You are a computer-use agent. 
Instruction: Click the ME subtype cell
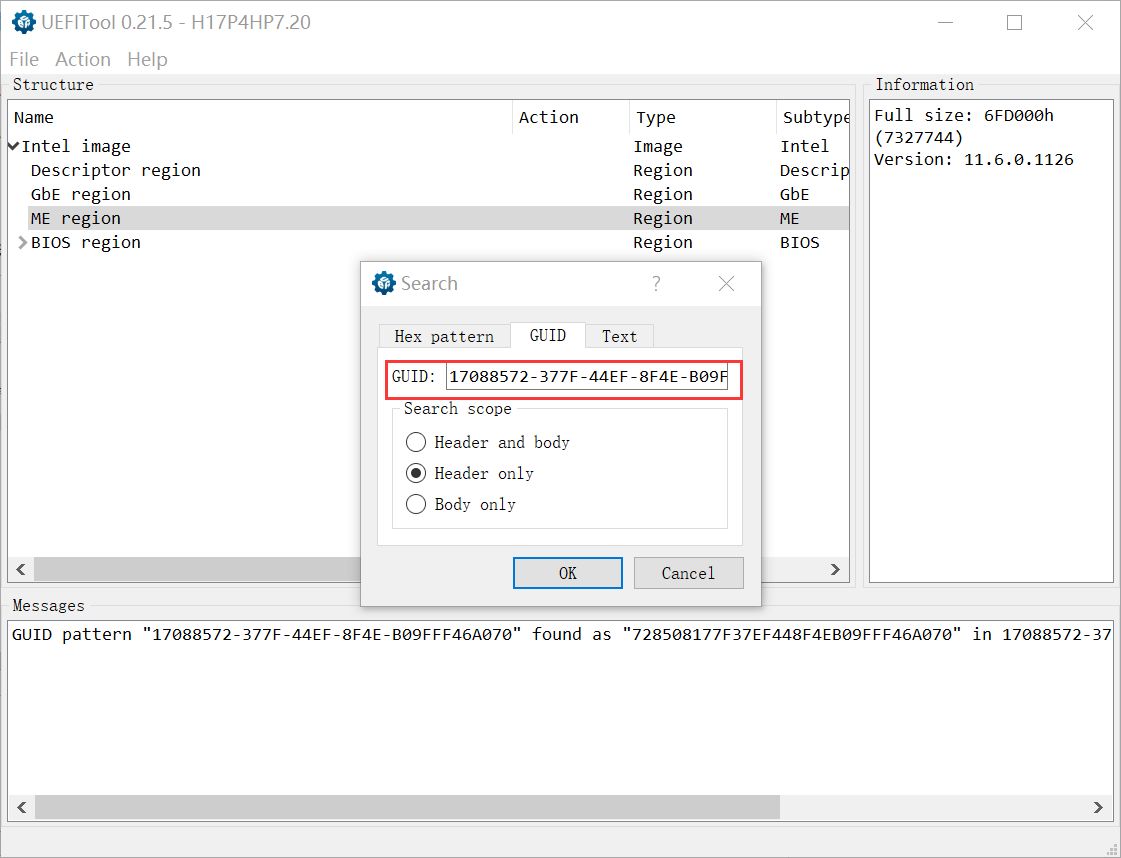(x=789, y=218)
